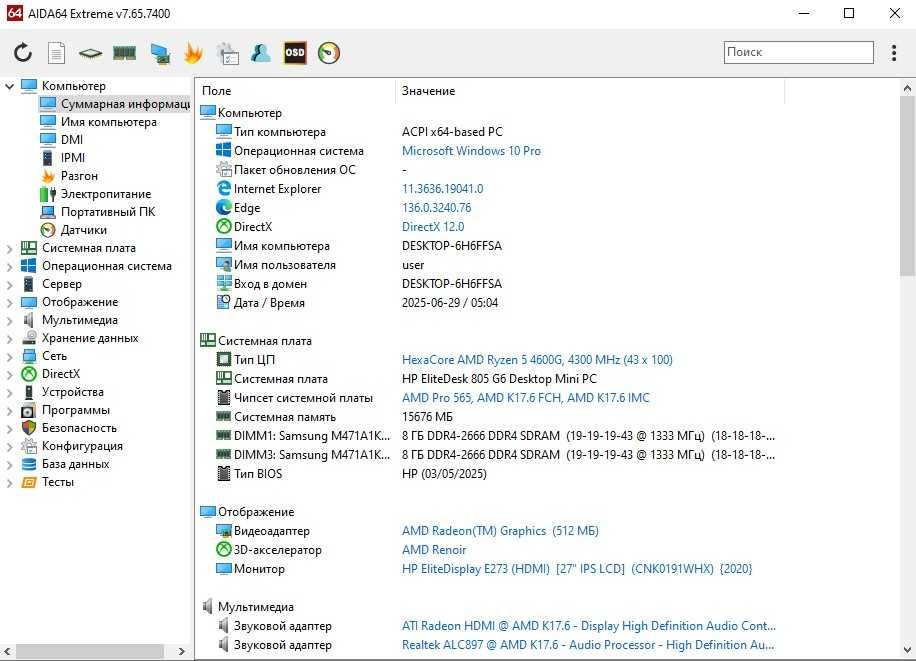Open the HP EliteDisplay E273 monitor link

(577, 569)
